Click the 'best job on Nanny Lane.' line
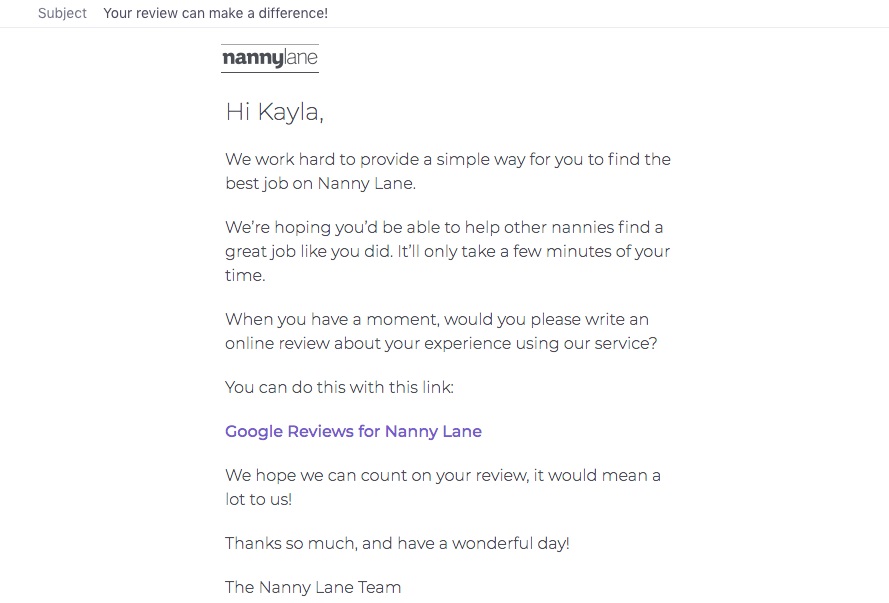The width and height of the screenshot is (889, 603). pyautogui.click(x=320, y=184)
